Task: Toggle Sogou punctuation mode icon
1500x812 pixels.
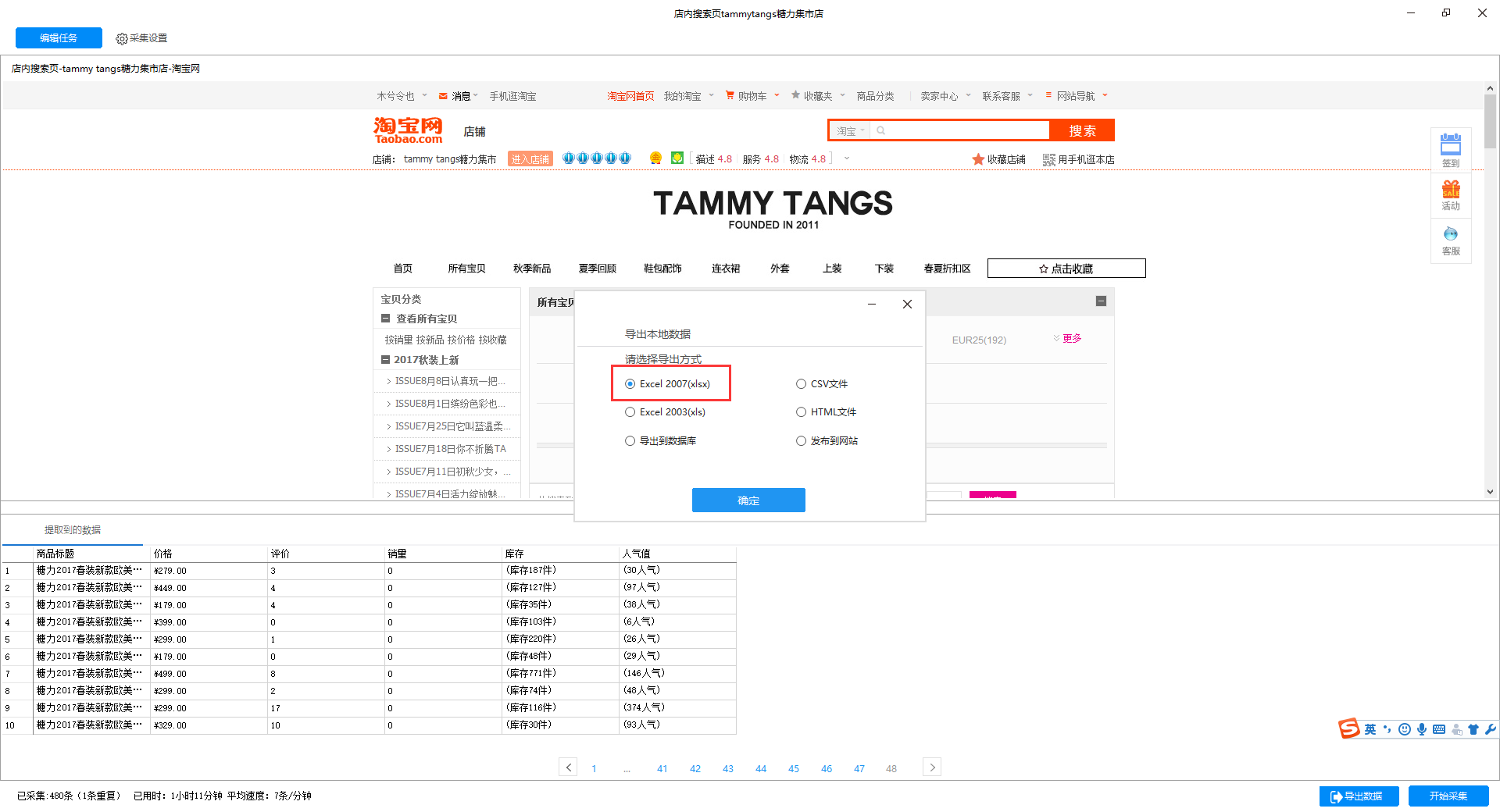Action: [x=1387, y=729]
